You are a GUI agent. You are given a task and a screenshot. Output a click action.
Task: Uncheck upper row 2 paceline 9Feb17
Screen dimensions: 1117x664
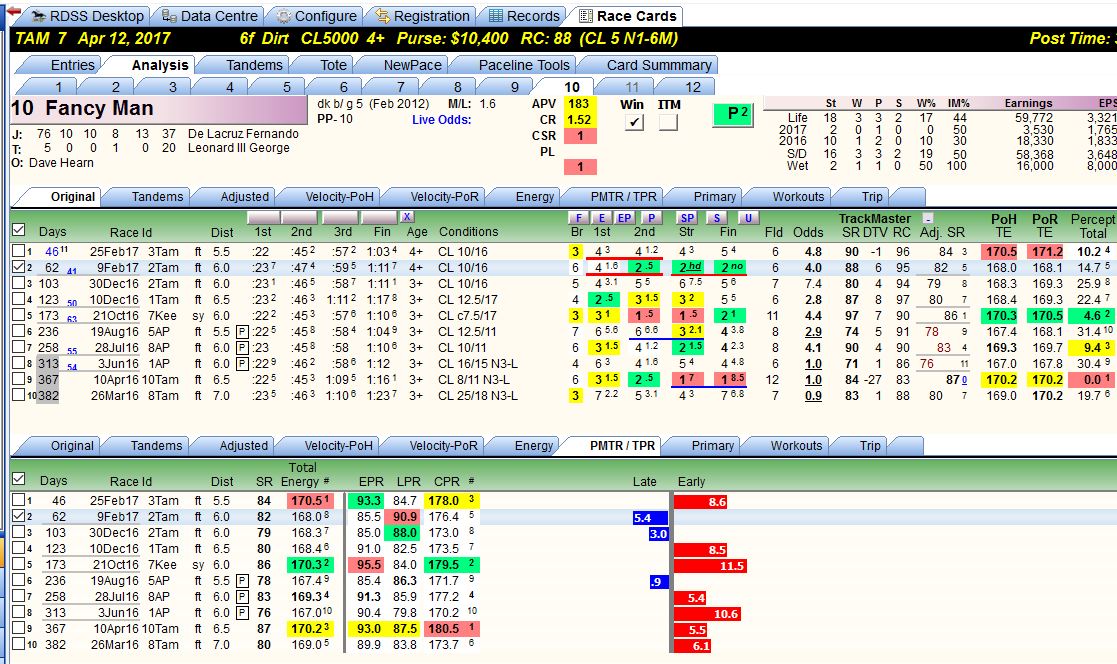19,267
